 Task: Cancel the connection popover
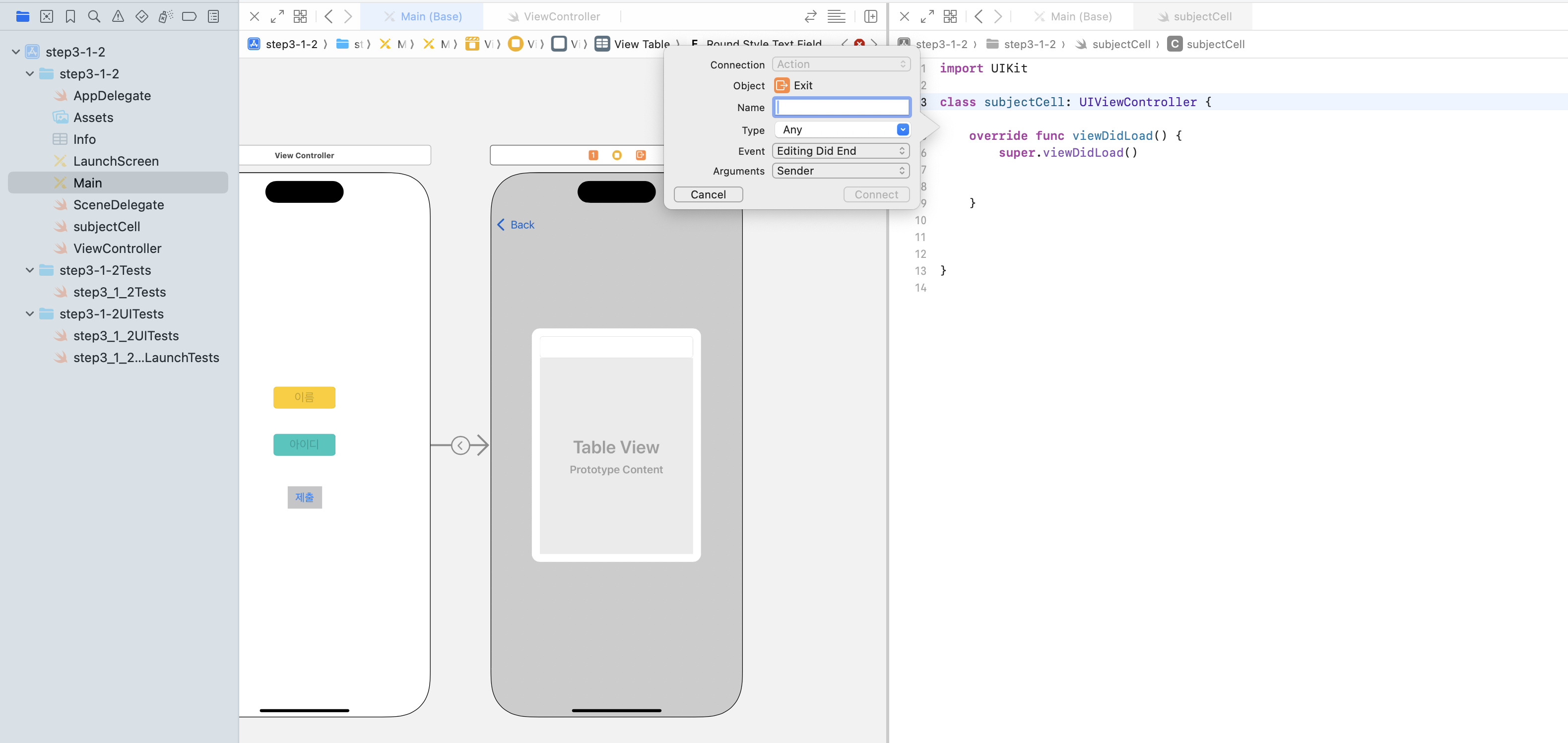point(708,195)
